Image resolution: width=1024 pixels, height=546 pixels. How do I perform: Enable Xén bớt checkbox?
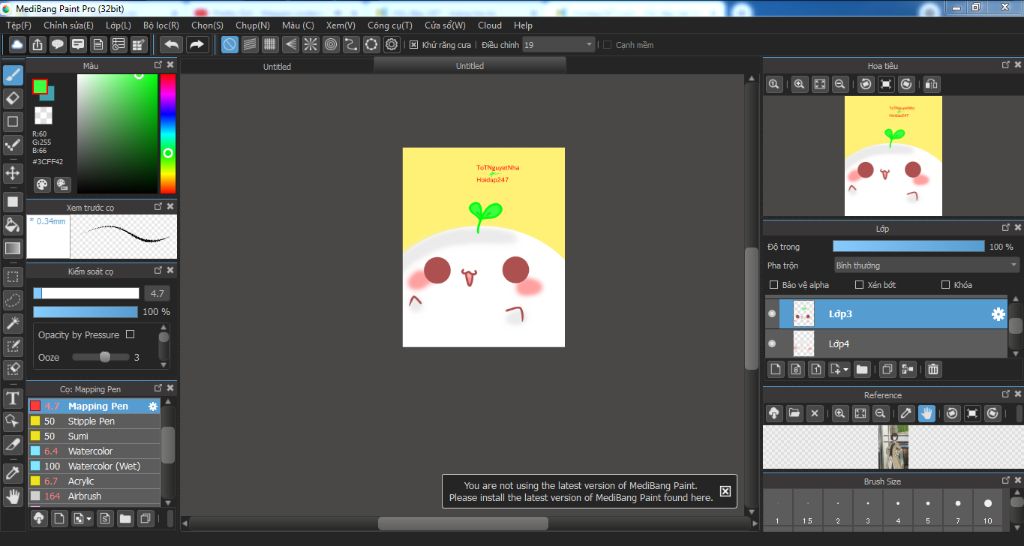pos(859,285)
